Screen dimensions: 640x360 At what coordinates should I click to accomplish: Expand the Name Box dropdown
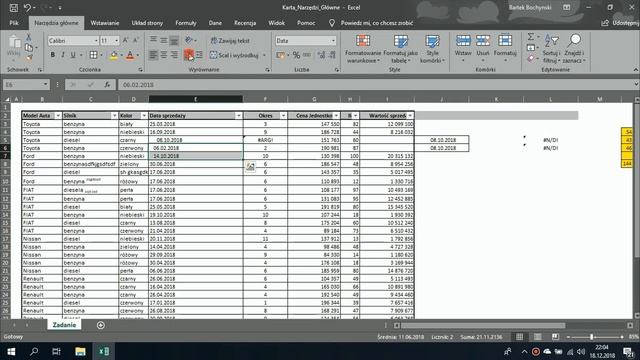(x=45, y=84)
